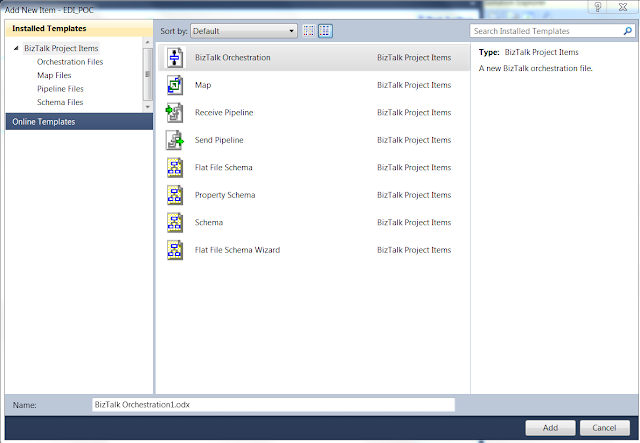This screenshot has width=640, height=443.
Task: Close the Add New Item dialog
Action: tap(623, 7)
